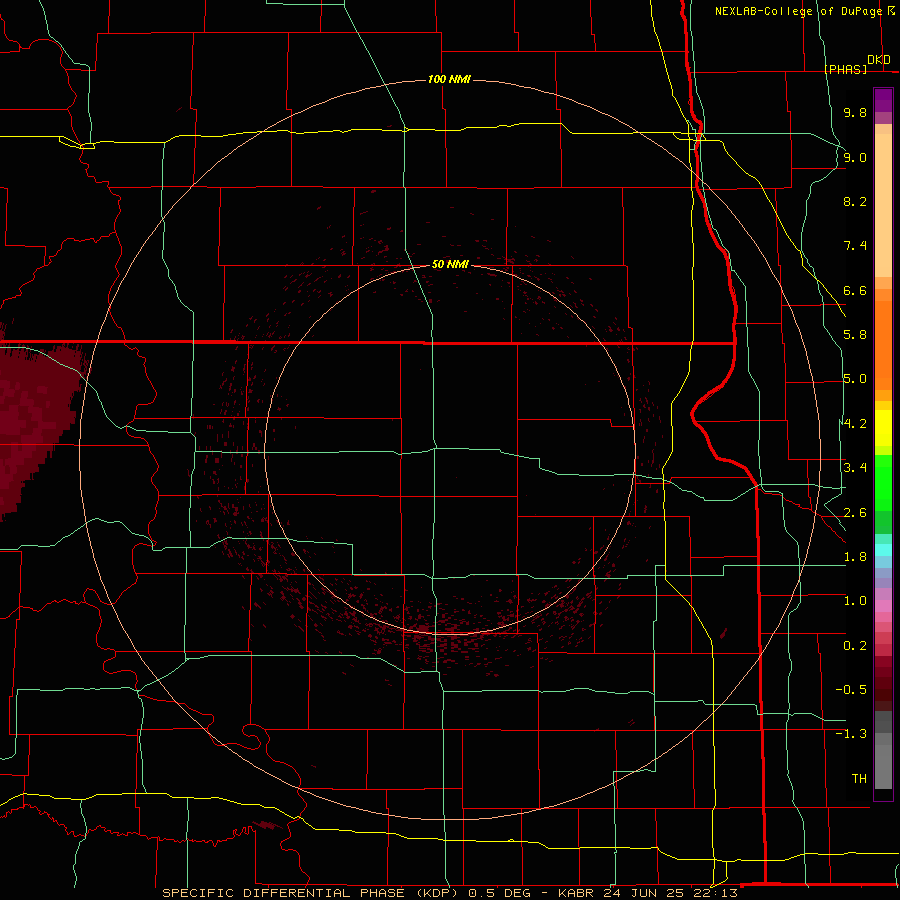The width and height of the screenshot is (900, 900).
Task: Click the 7.4 scale value
Action: (x=855, y=246)
